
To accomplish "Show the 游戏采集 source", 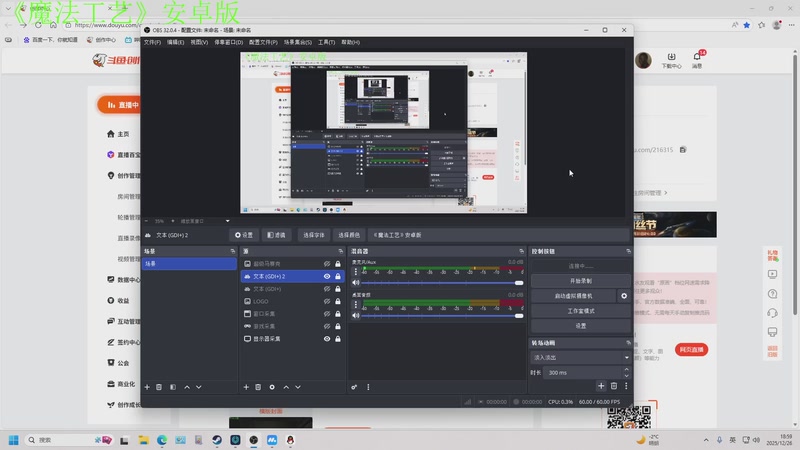I will tap(327, 327).
